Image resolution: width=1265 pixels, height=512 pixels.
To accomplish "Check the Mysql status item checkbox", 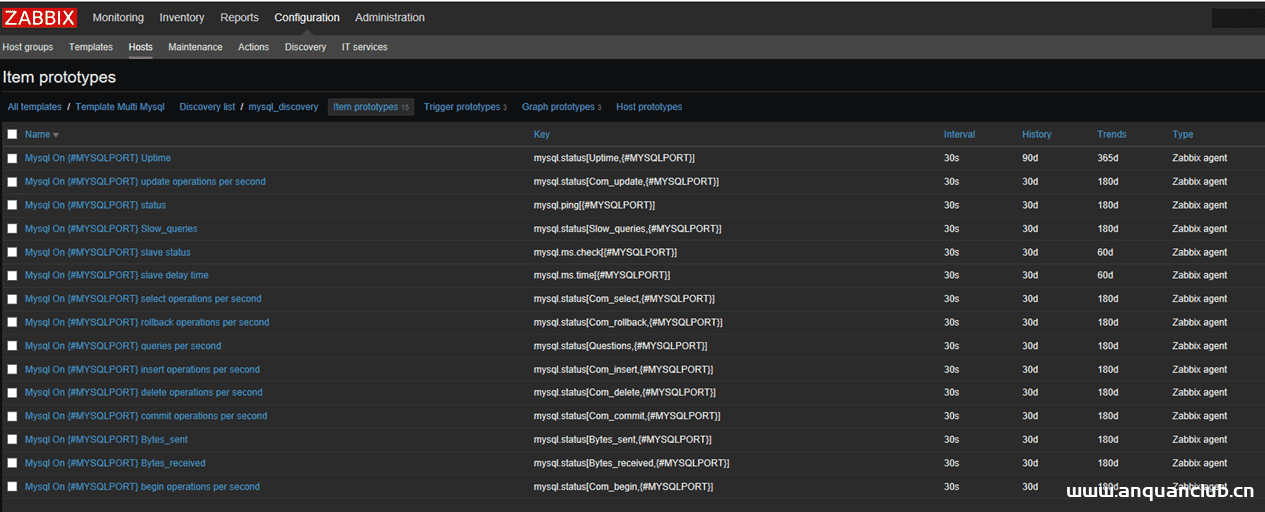I will [12, 205].
